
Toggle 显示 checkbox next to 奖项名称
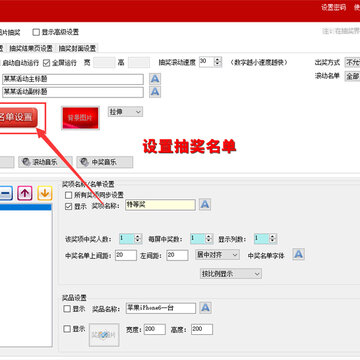click(69, 207)
